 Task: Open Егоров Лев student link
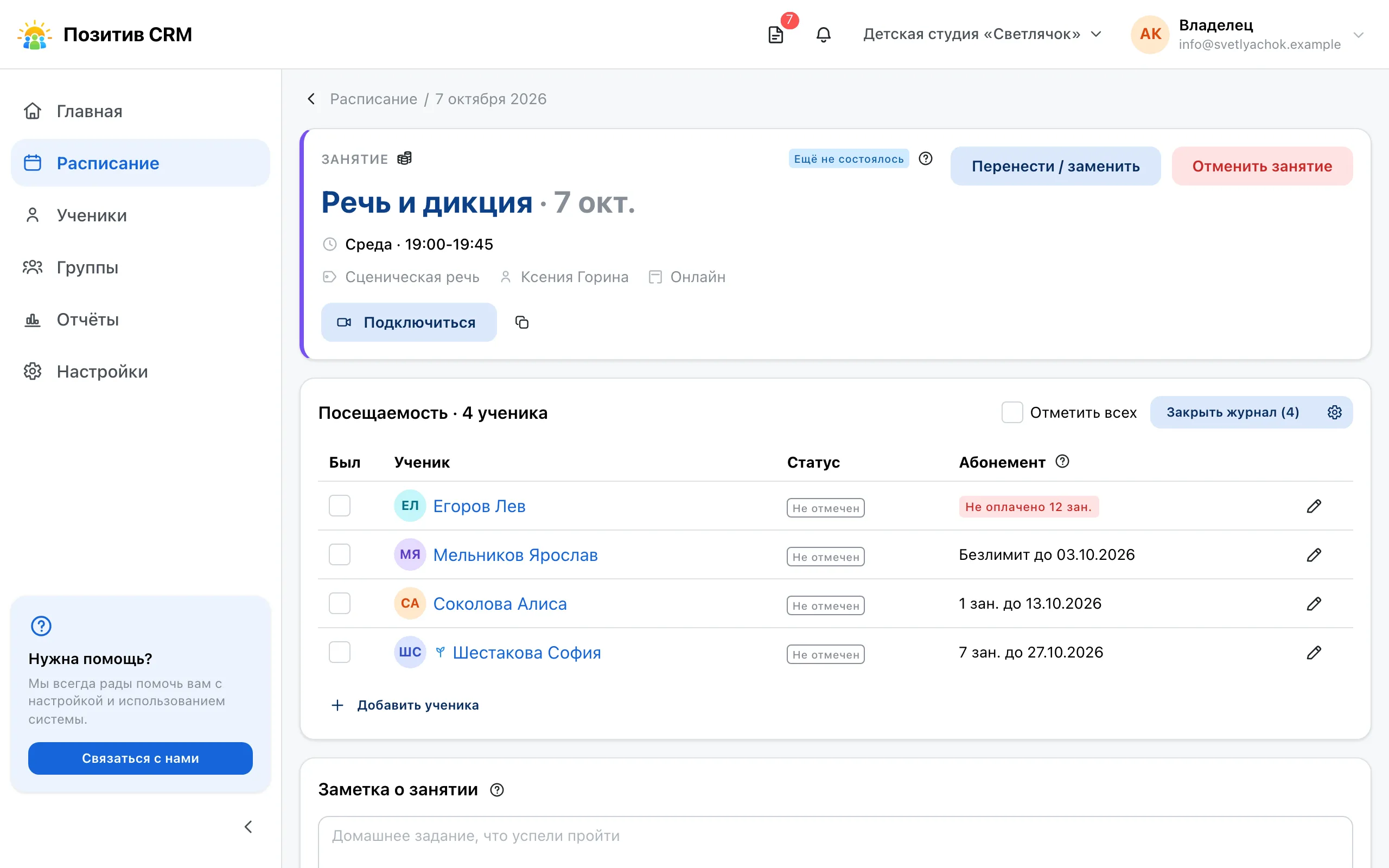tap(479, 506)
